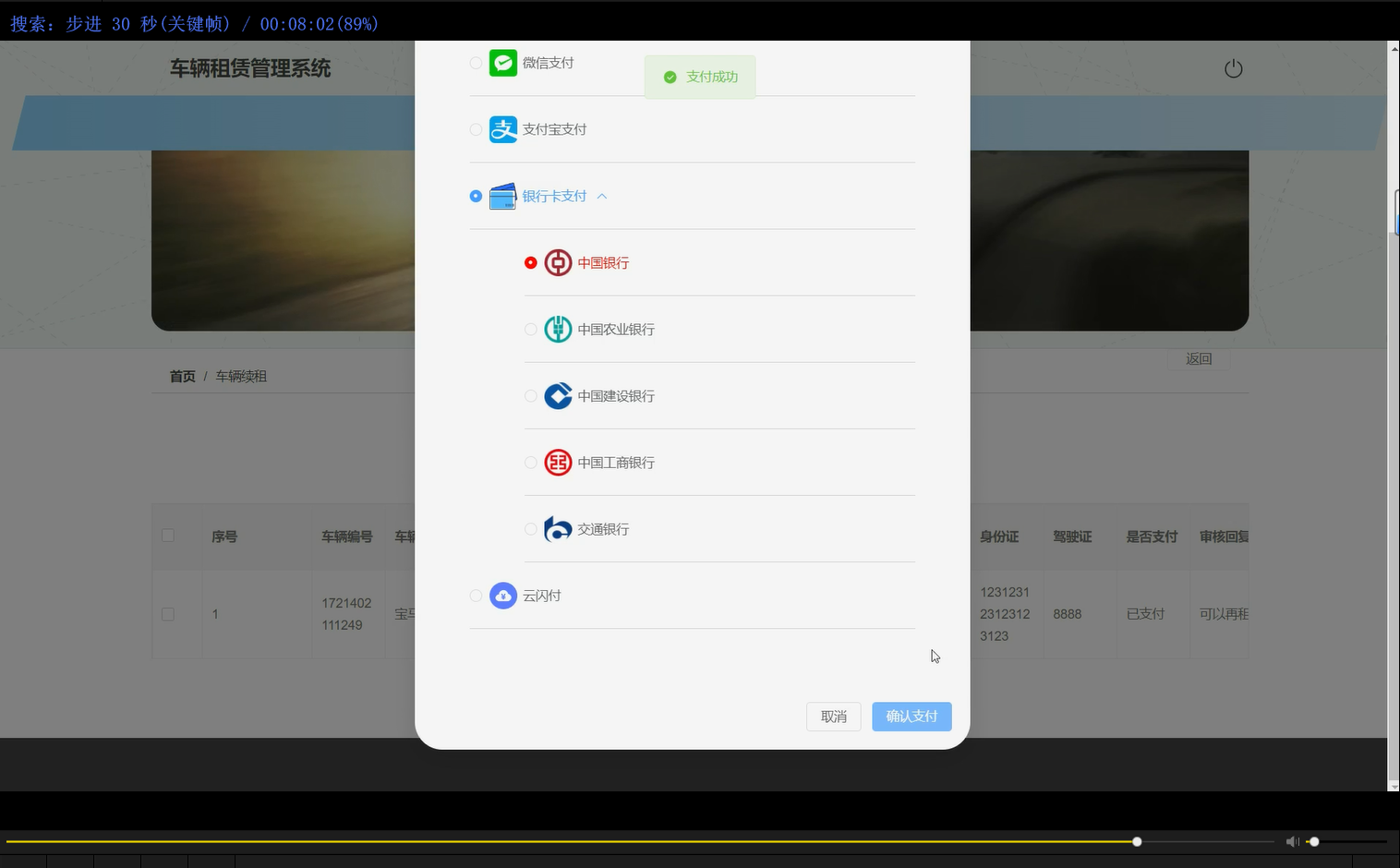
Task: Click the green success check icon
Action: (670, 77)
